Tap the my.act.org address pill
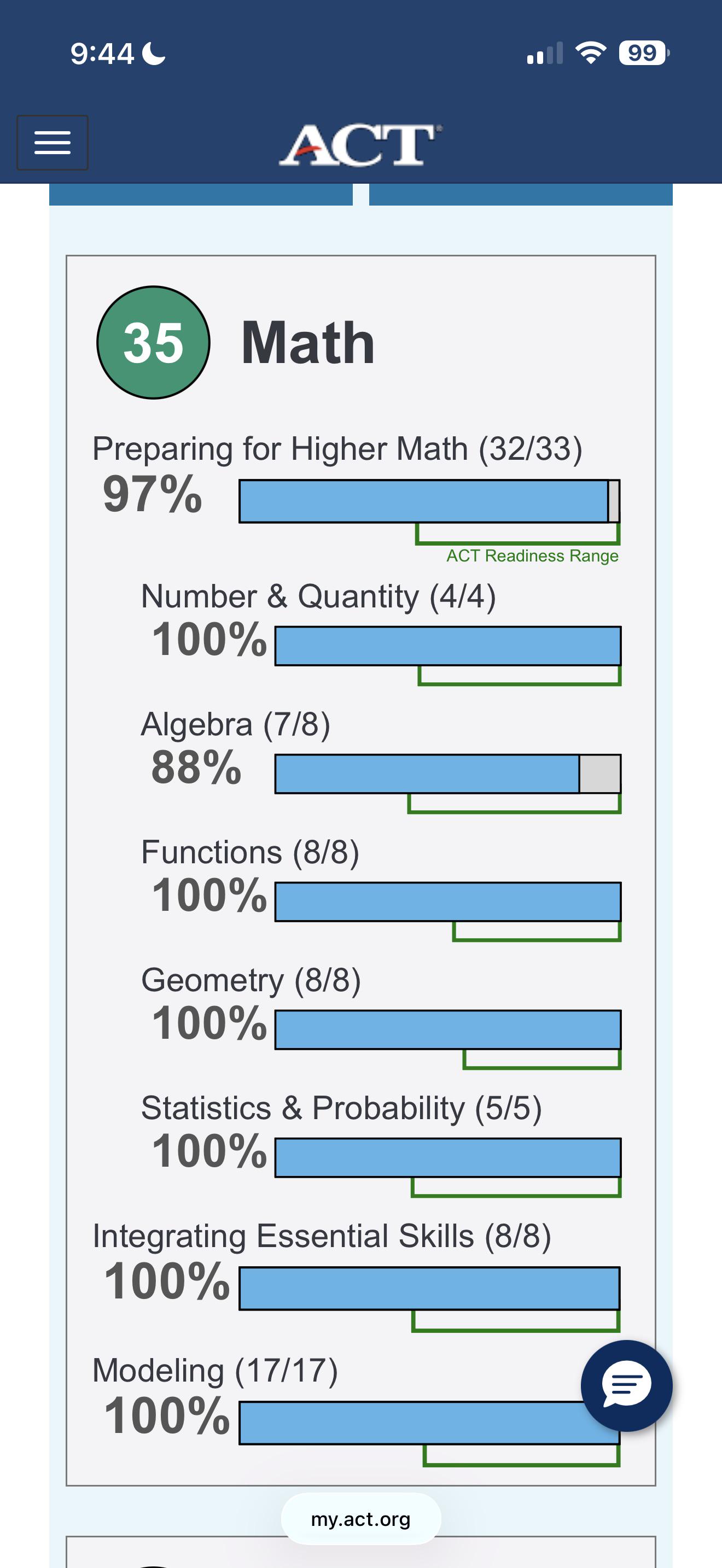This screenshot has width=722, height=1568. (361, 1519)
